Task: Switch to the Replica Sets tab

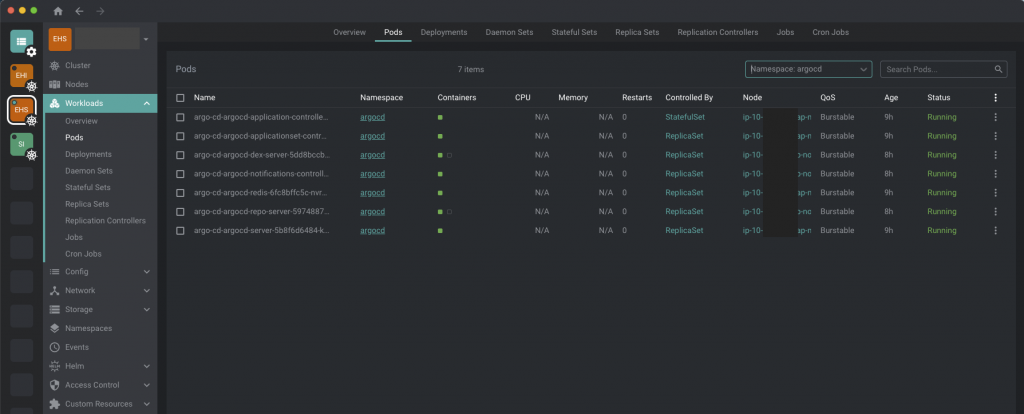Action: (x=637, y=32)
